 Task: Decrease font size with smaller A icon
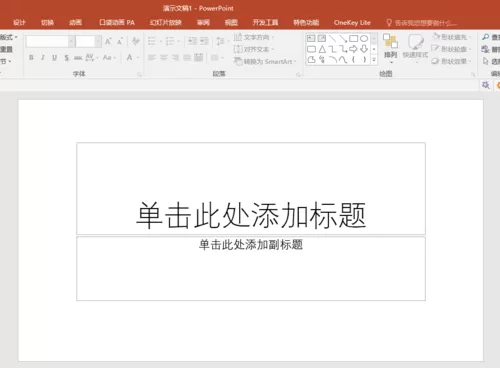(x=120, y=41)
